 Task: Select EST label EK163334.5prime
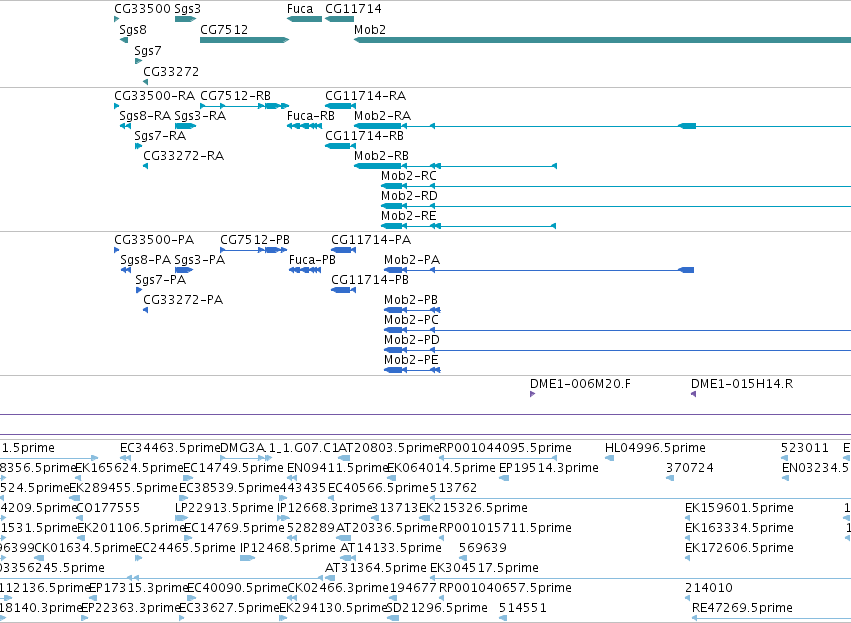coord(739,527)
